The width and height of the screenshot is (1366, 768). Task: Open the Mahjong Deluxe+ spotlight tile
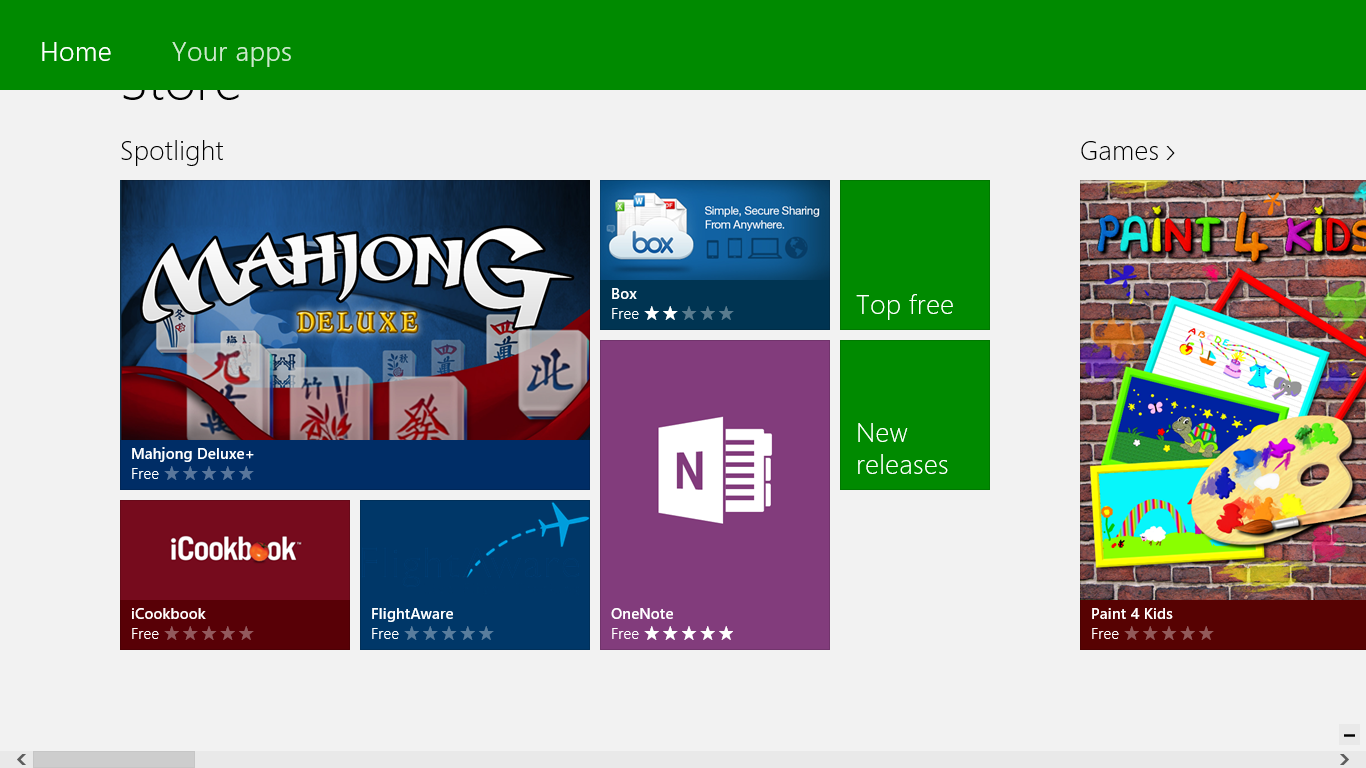click(355, 335)
